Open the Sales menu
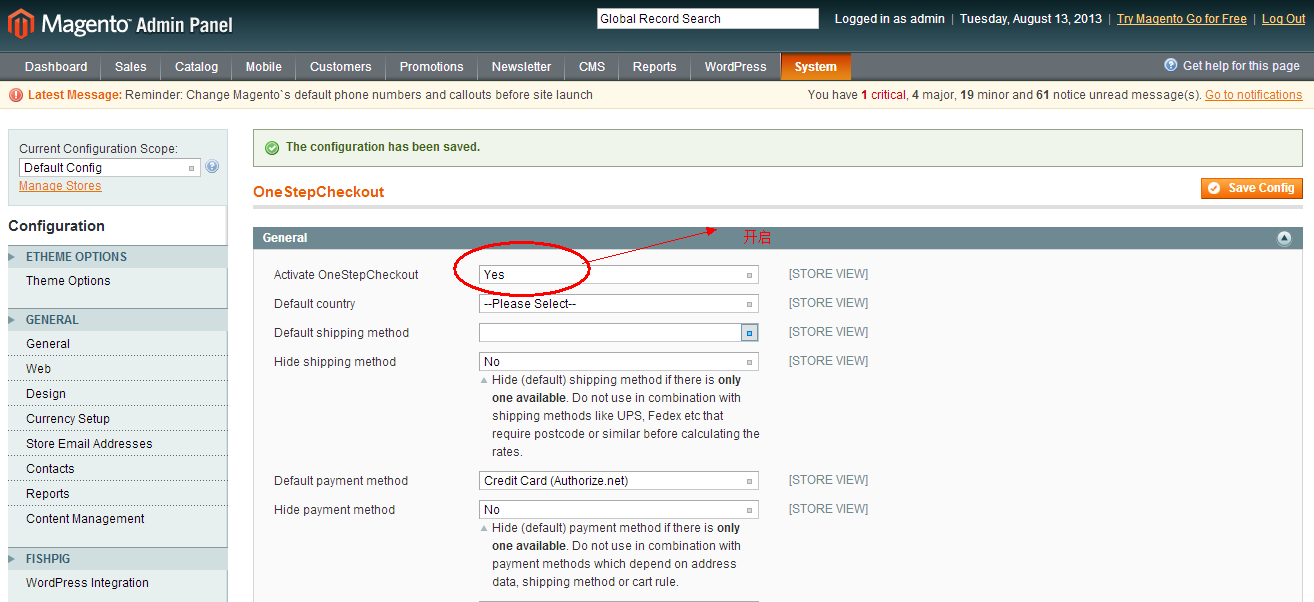Image resolution: width=1314 pixels, height=602 pixels. (x=131, y=67)
